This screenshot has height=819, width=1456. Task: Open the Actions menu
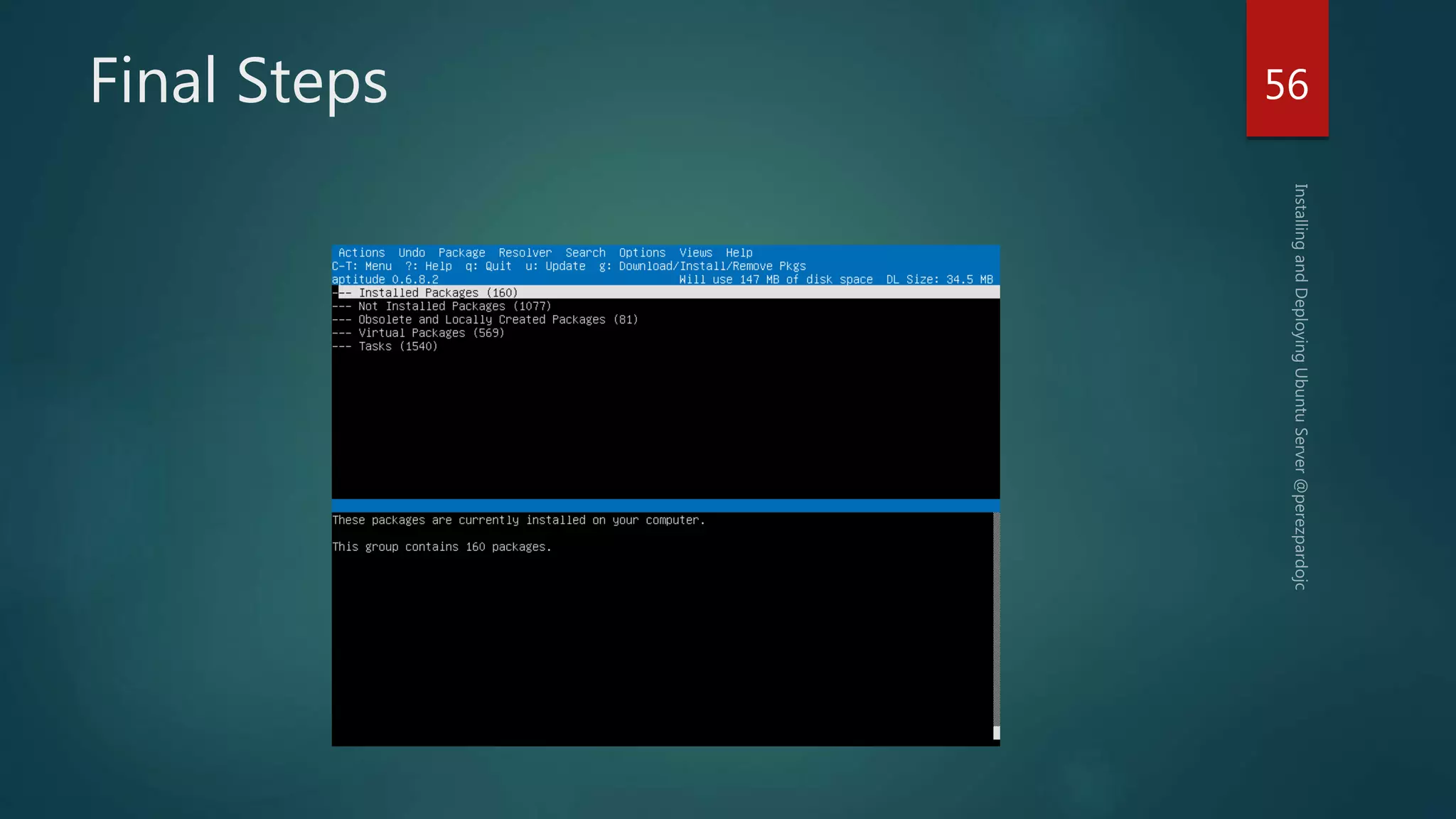pyautogui.click(x=361, y=252)
